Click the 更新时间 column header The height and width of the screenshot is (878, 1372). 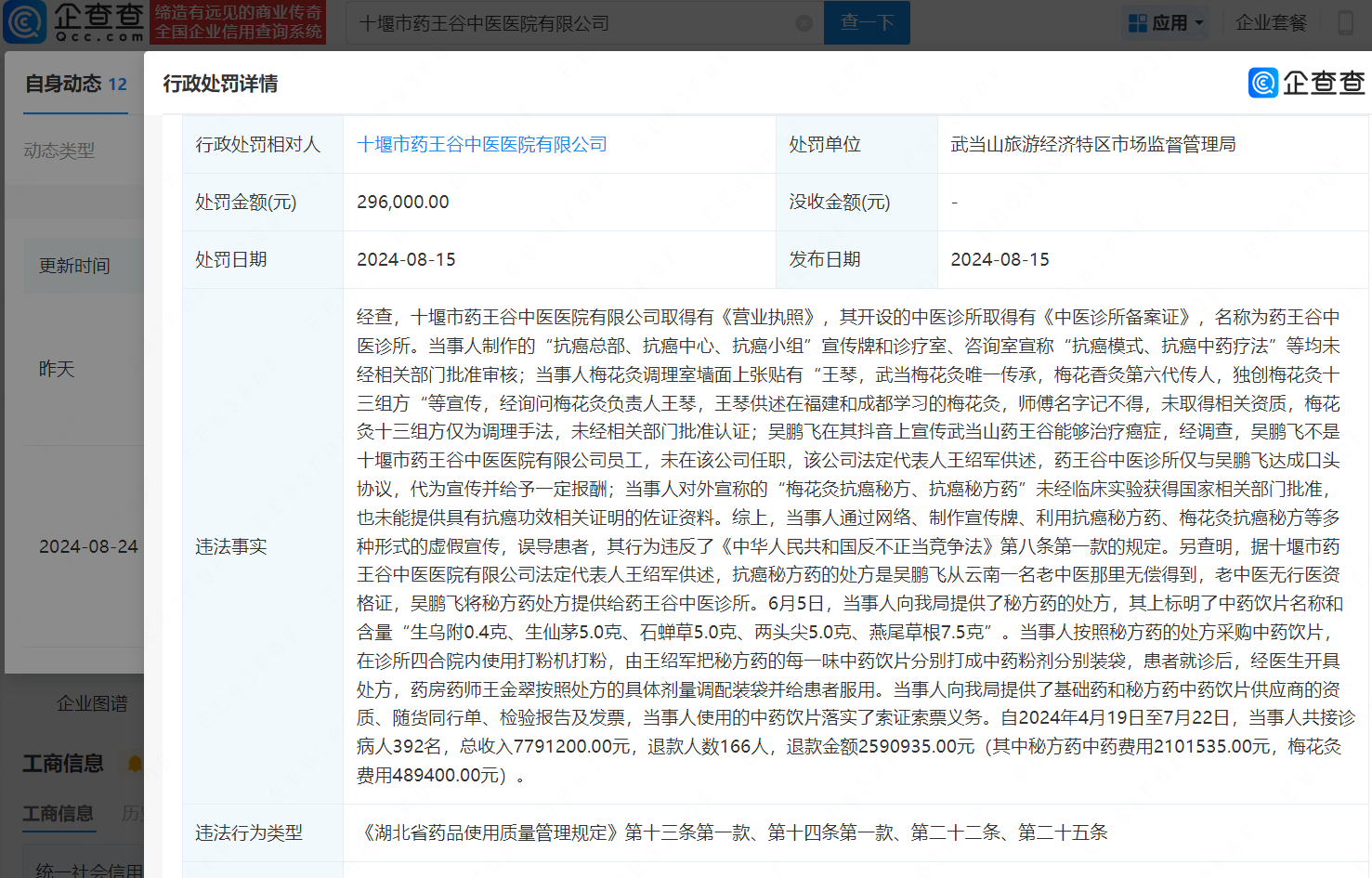74,266
